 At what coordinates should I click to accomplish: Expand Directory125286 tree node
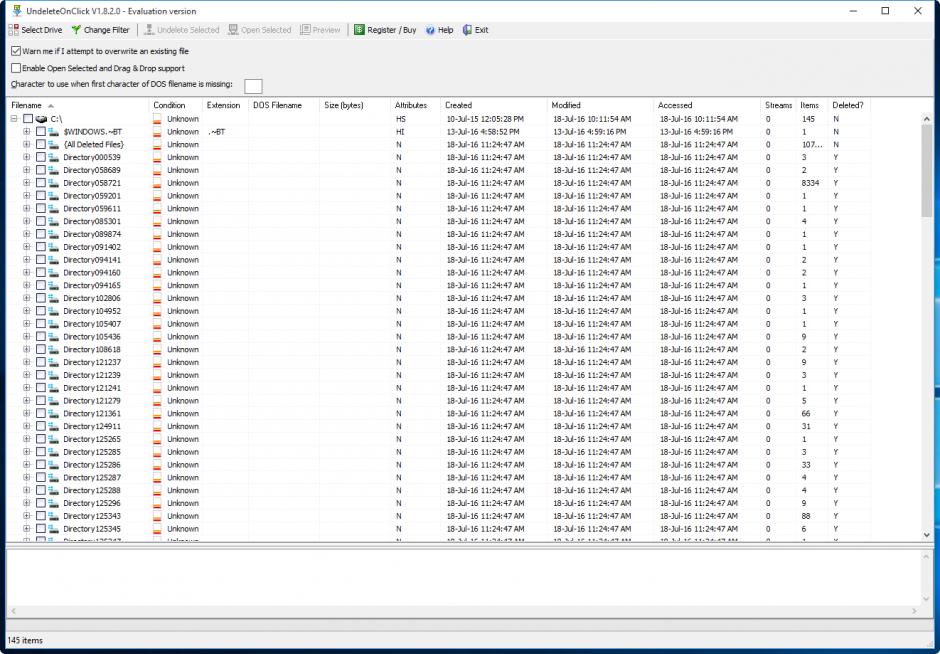(x=27, y=465)
